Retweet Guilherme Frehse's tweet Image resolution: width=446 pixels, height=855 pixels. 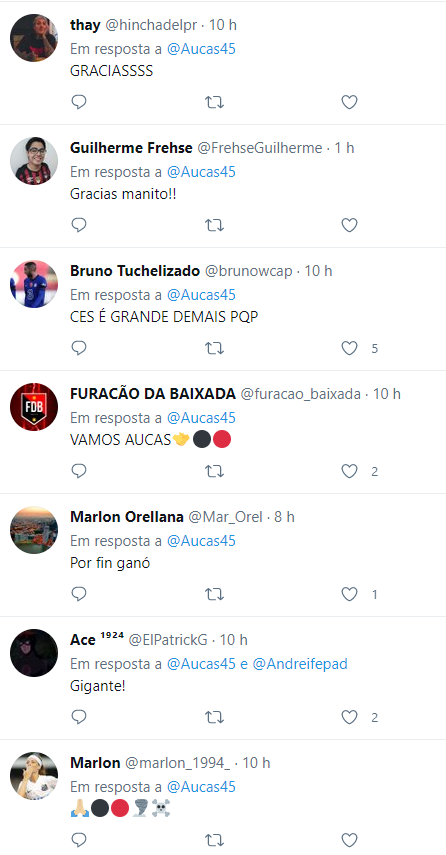[x=214, y=225]
